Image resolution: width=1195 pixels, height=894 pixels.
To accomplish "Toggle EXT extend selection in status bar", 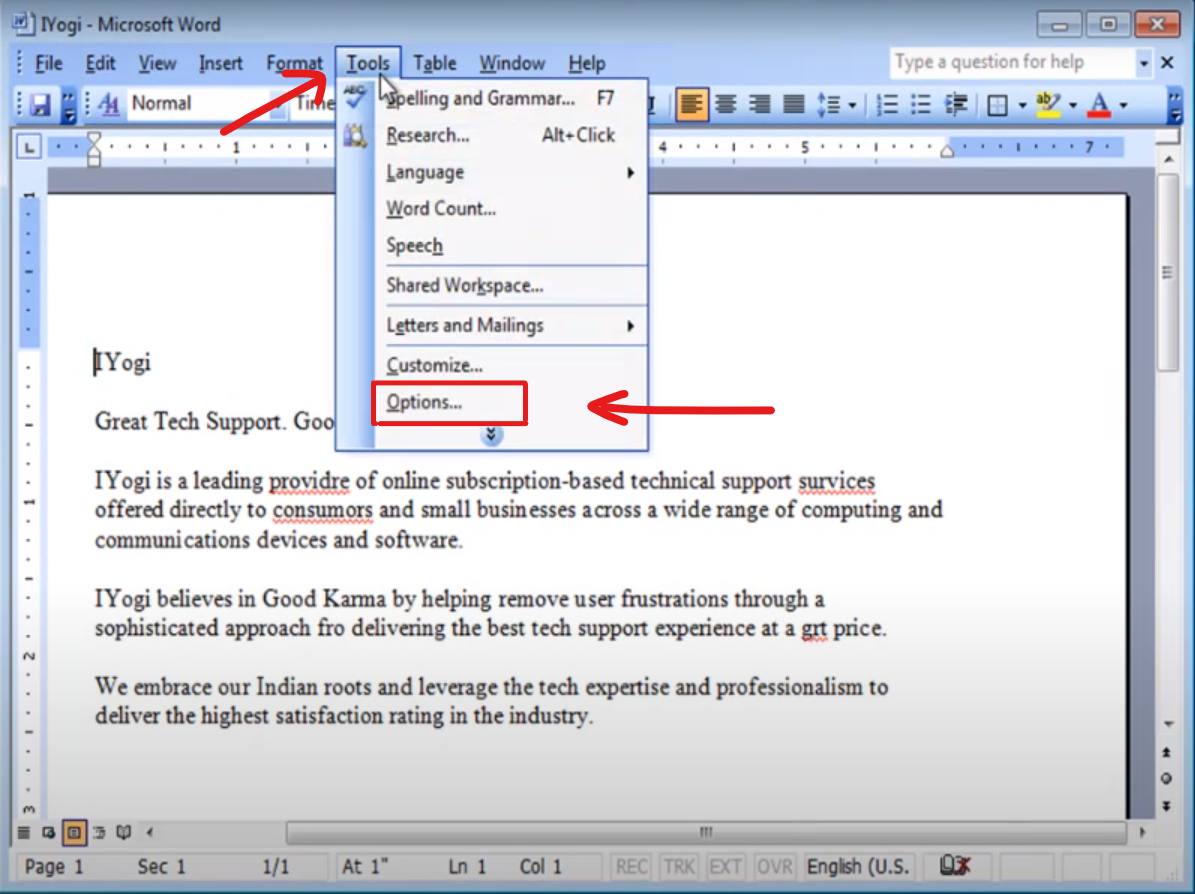I will [x=725, y=867].
